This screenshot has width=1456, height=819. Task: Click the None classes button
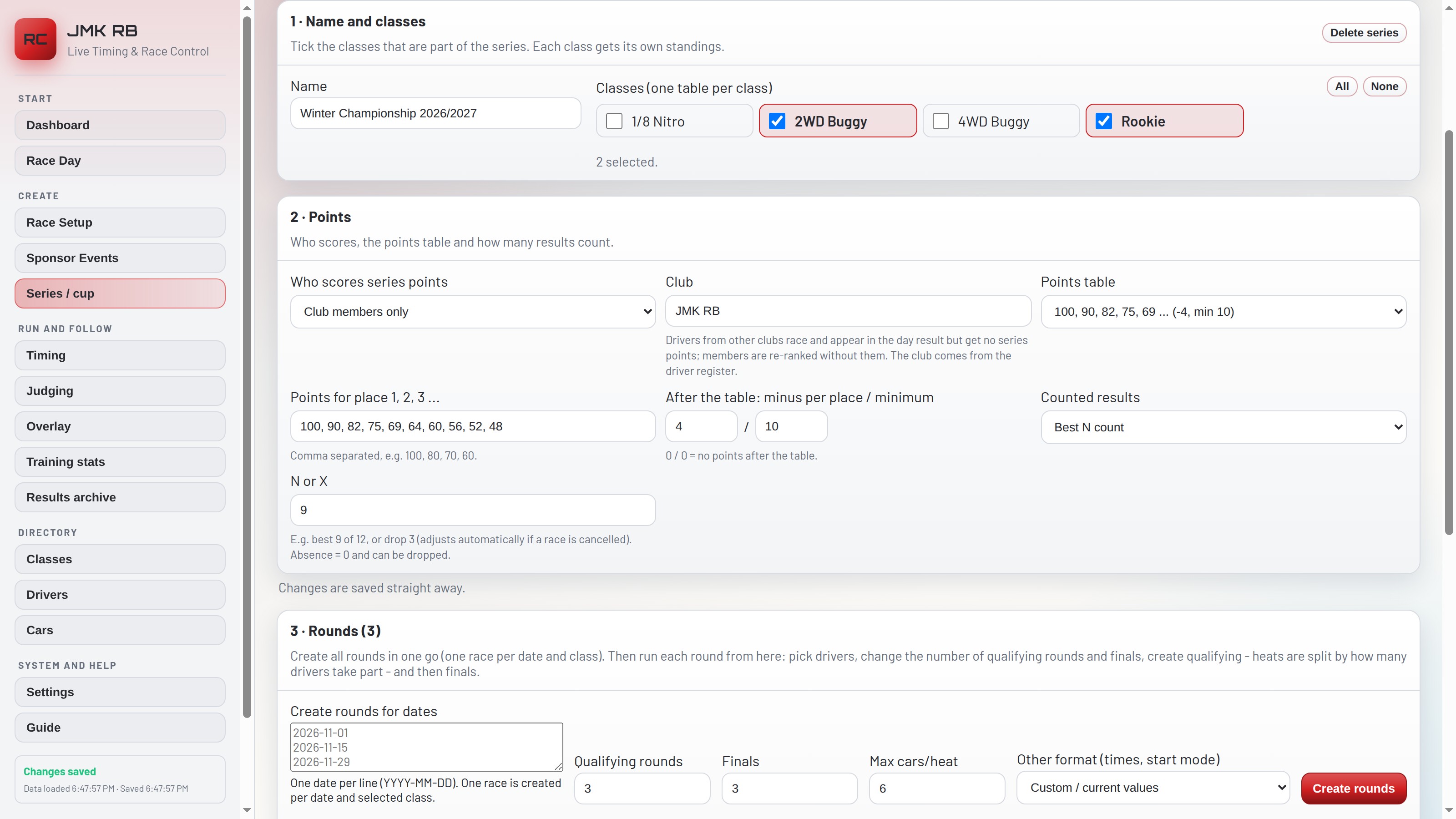(1384, 86)
